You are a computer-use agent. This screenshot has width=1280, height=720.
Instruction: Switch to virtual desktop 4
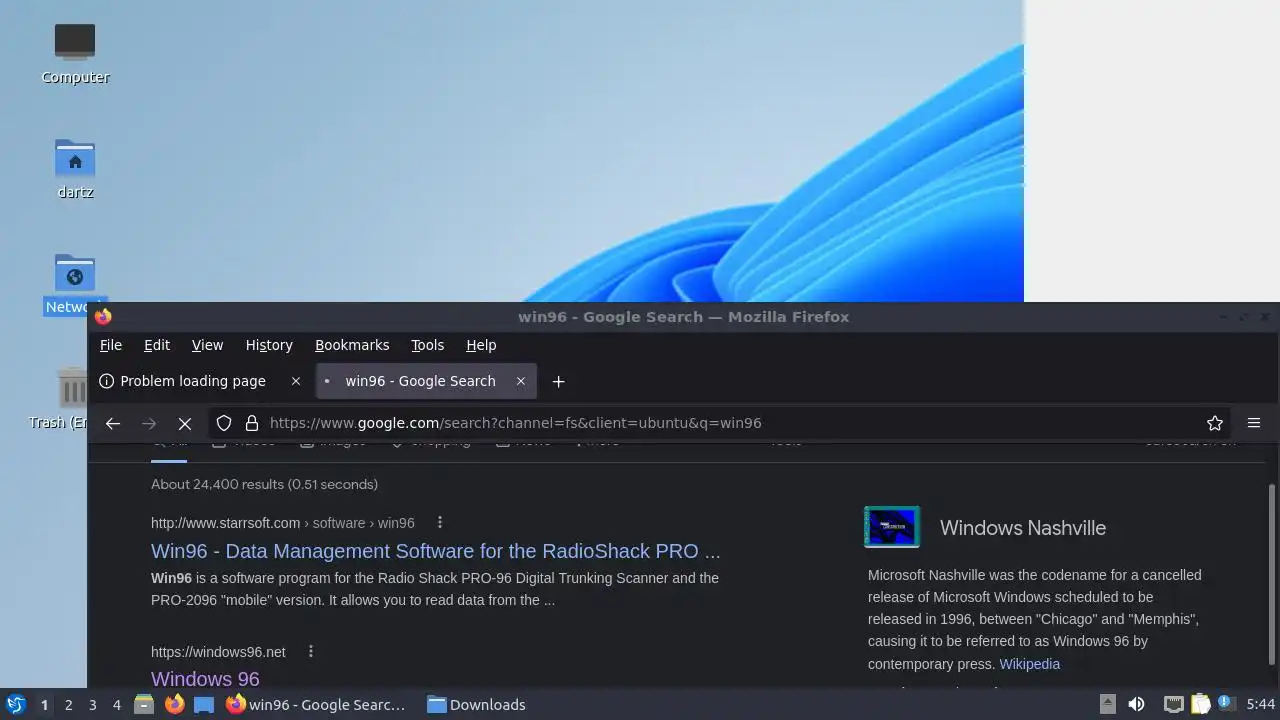click(116, 704)
